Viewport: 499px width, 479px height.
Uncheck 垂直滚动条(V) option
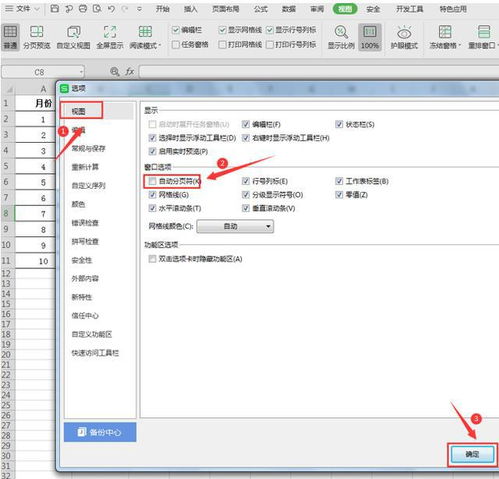(246, 208)
